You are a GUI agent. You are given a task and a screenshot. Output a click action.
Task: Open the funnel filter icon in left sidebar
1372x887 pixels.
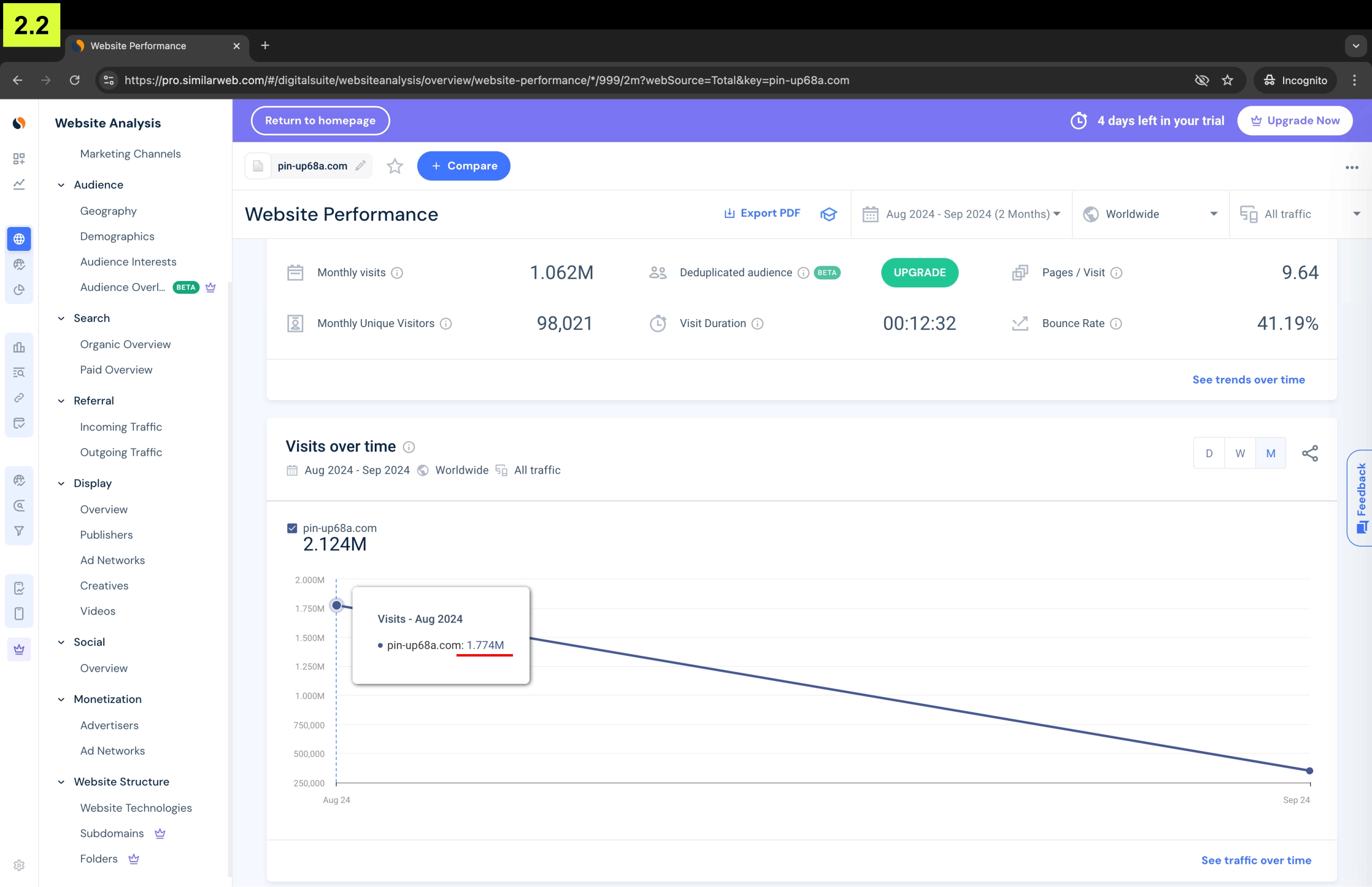coord(19,531)
